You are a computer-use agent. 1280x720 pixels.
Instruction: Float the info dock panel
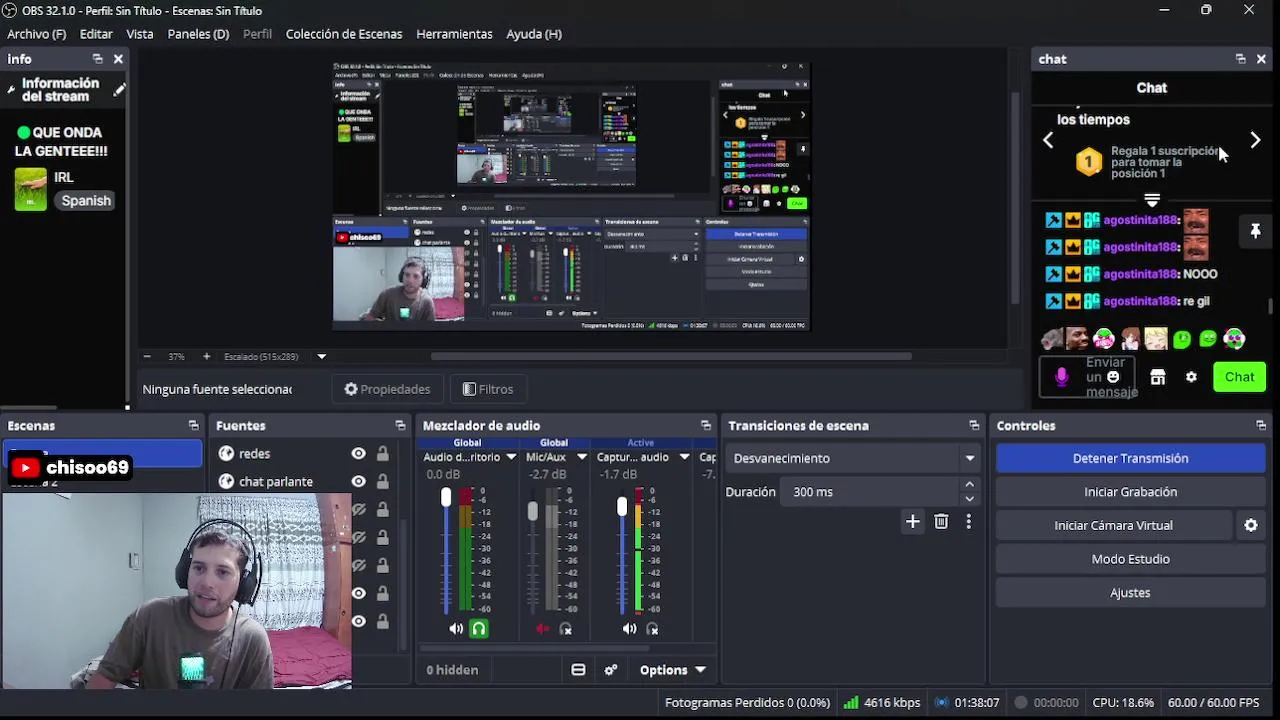pos(97,59)
